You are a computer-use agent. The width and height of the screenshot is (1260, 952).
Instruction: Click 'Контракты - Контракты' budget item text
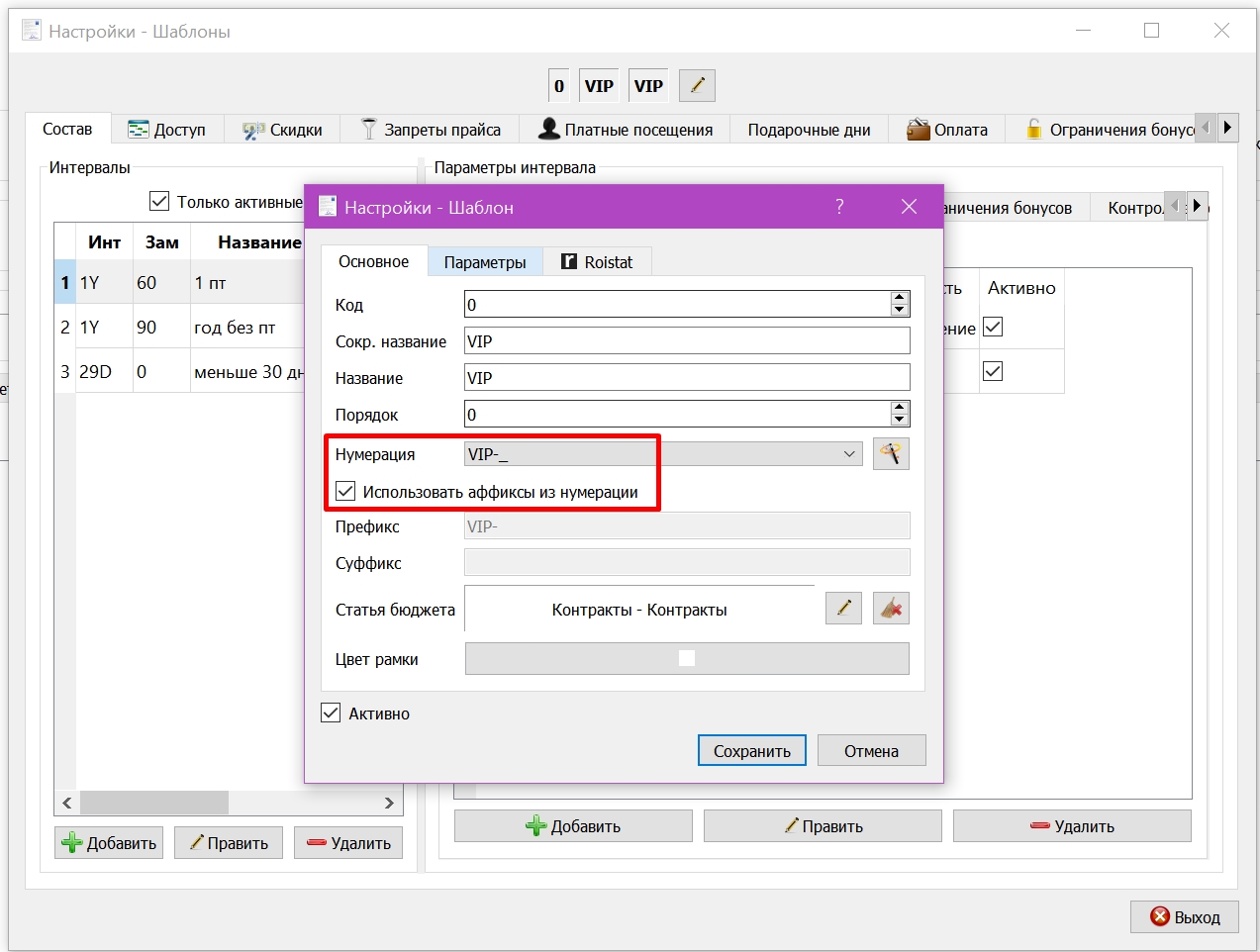(x=639, y=610)
